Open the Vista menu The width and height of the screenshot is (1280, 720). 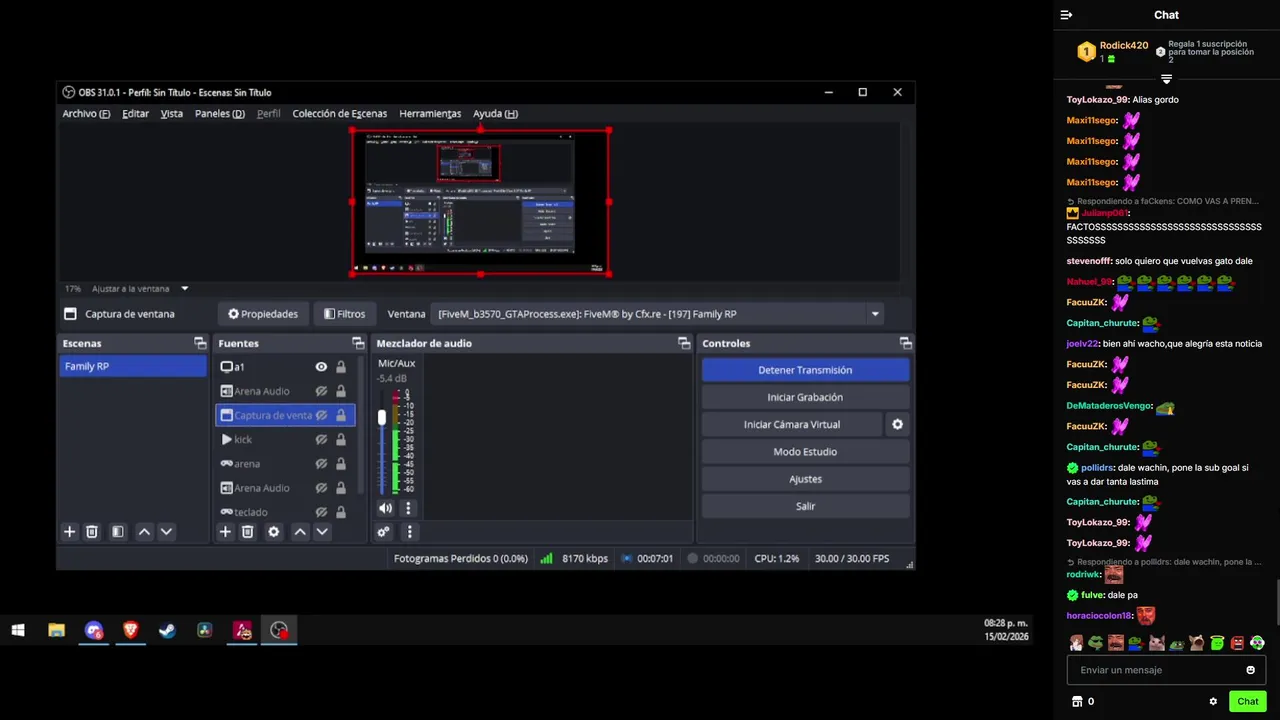171,114
